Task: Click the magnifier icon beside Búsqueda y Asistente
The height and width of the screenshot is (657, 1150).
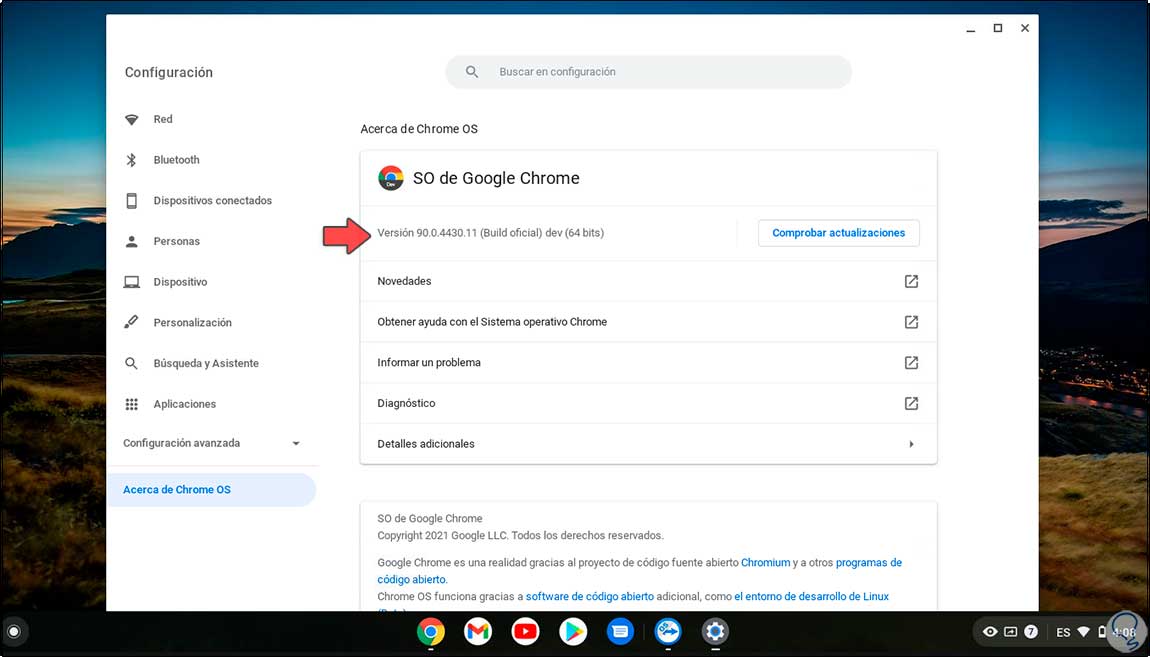Action: pyautogui.click(x=131, y=364)
